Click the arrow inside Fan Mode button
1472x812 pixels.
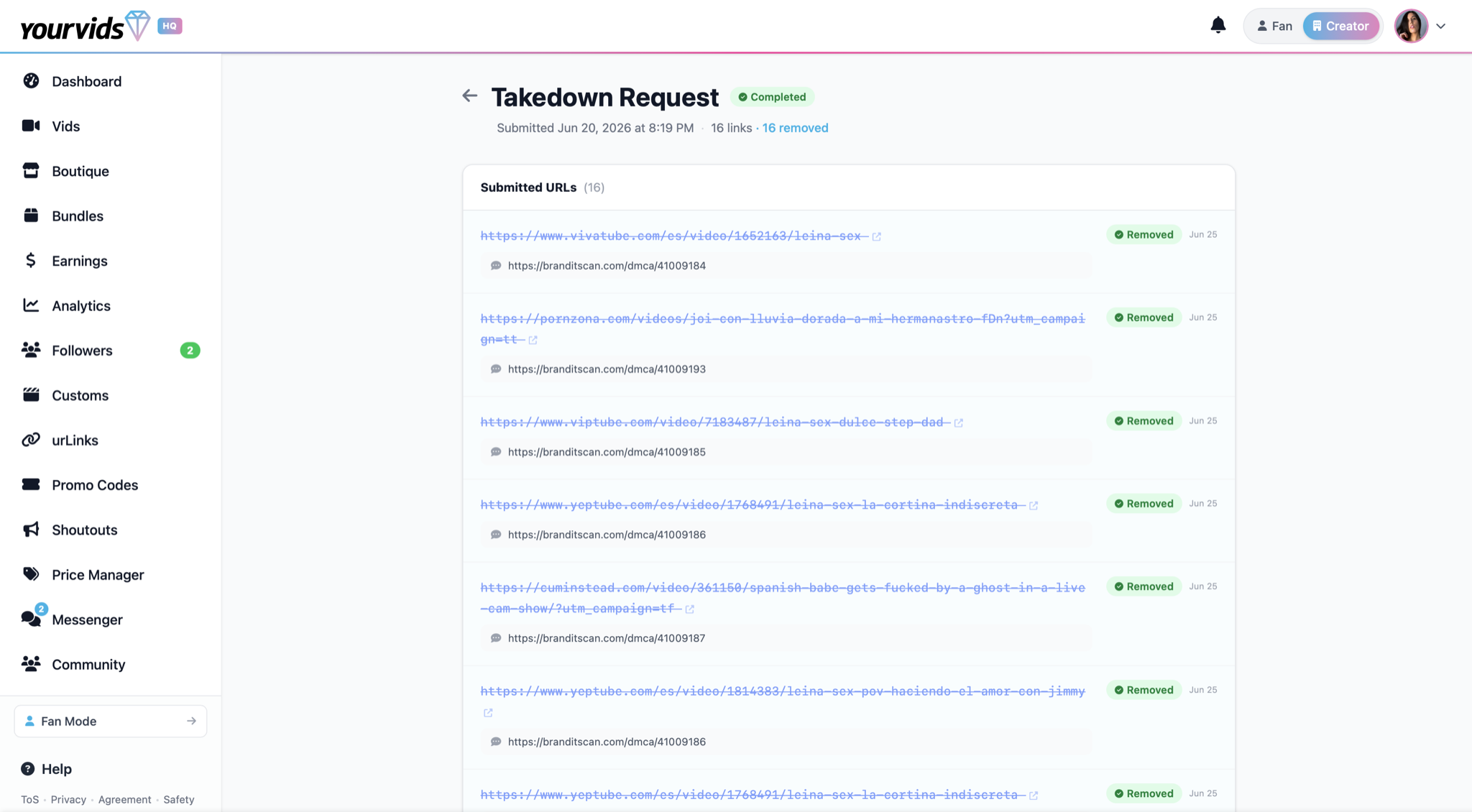click(x=191, y=721)
